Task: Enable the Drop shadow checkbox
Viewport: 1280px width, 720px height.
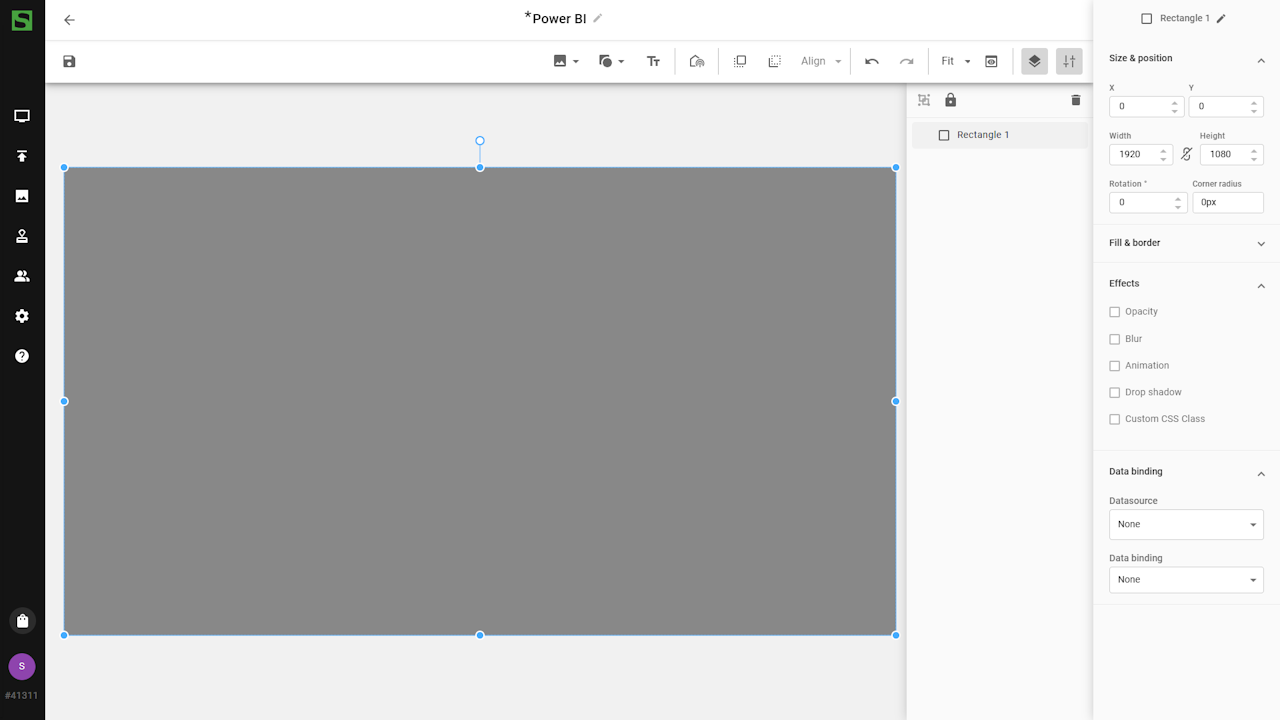Action: (1115, 393)
